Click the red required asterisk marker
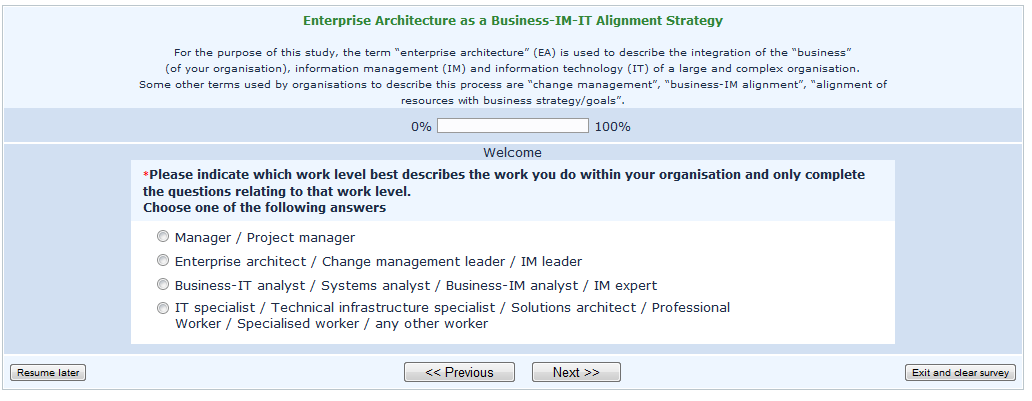The width and height of the screenshot is (1032, 401). click(x=146, y=175)
